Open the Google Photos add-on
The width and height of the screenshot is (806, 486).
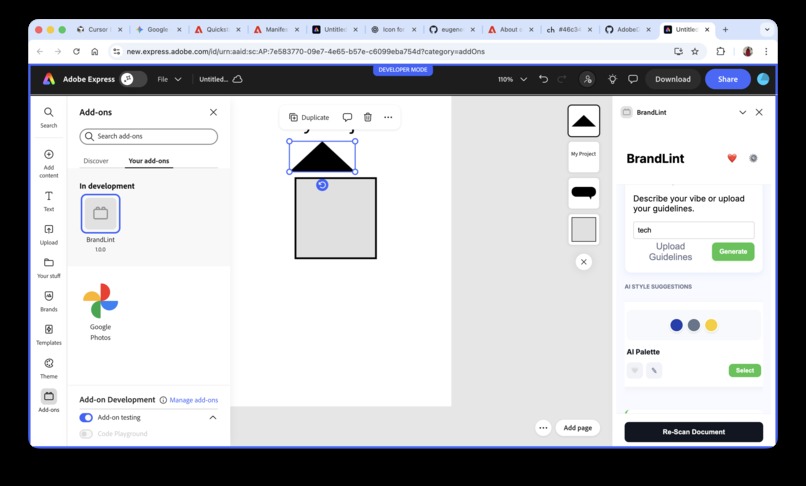[x=100, y=312]
